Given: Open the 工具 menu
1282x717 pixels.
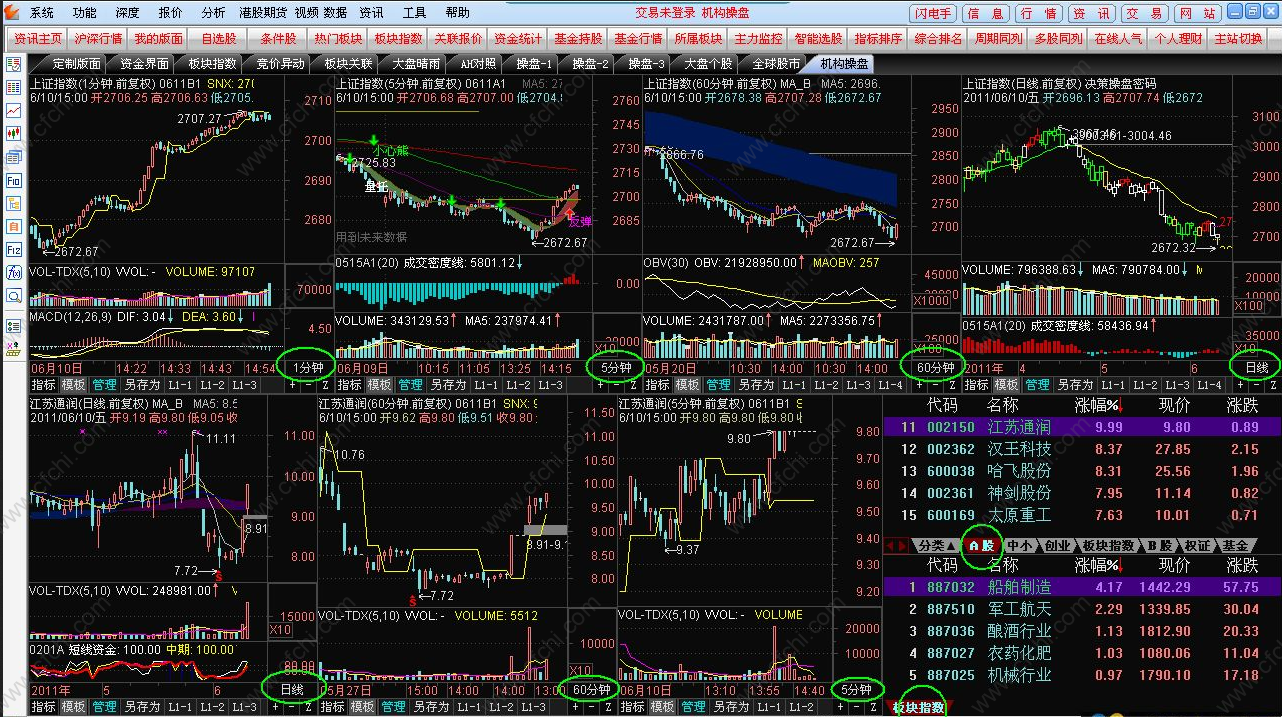Looking at the screenshot, I should tap(414, 13).
